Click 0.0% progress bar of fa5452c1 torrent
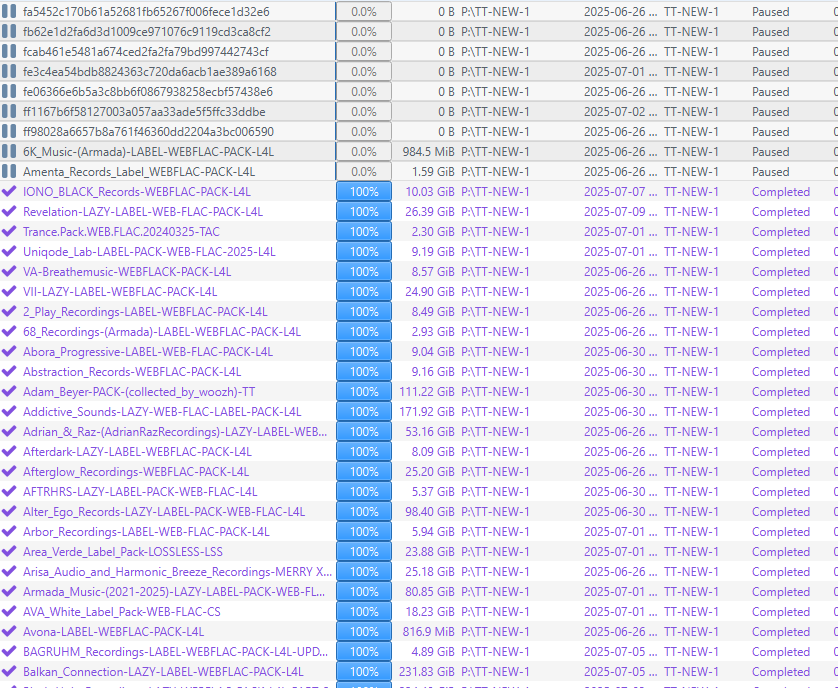Image resolution: width=838 pixels, height=689 pixels. [x=364, y=12]
